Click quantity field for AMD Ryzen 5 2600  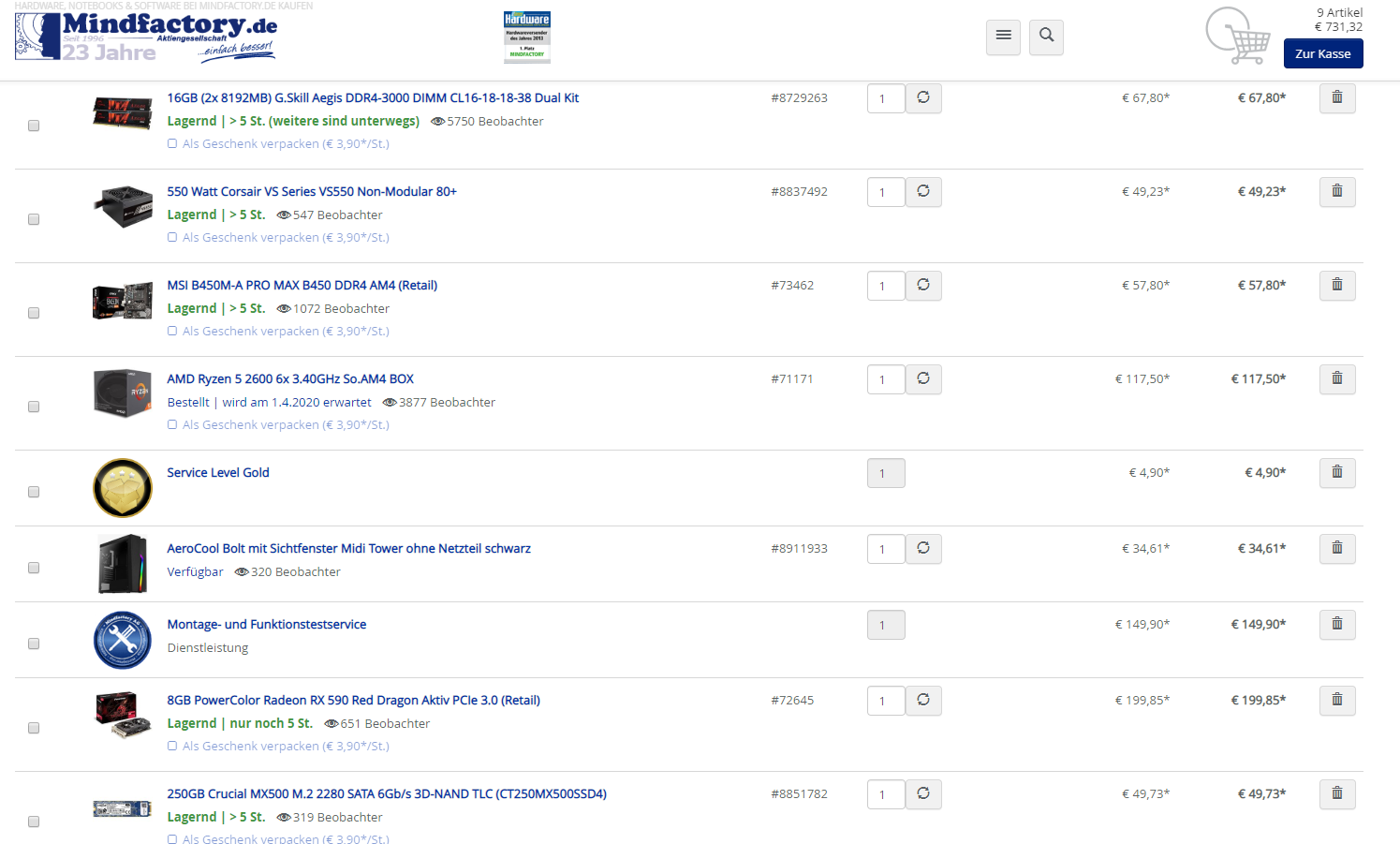pyautogui.click(x=886, y=379)
